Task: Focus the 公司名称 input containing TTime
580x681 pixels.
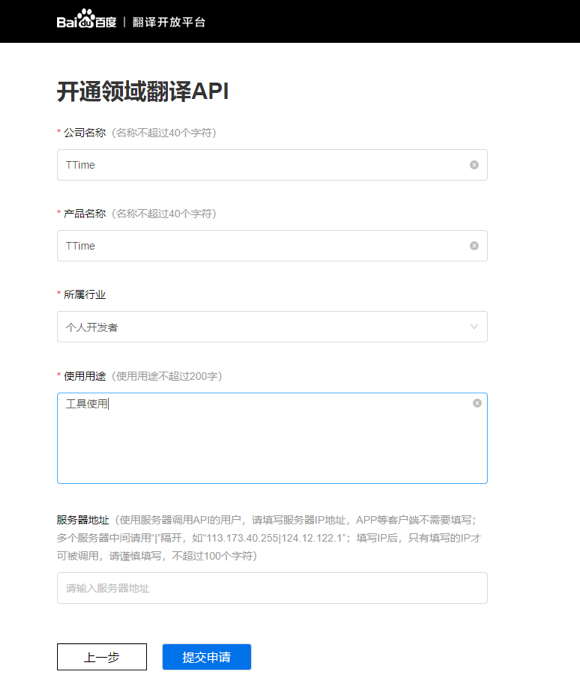Action: point(272,165)
